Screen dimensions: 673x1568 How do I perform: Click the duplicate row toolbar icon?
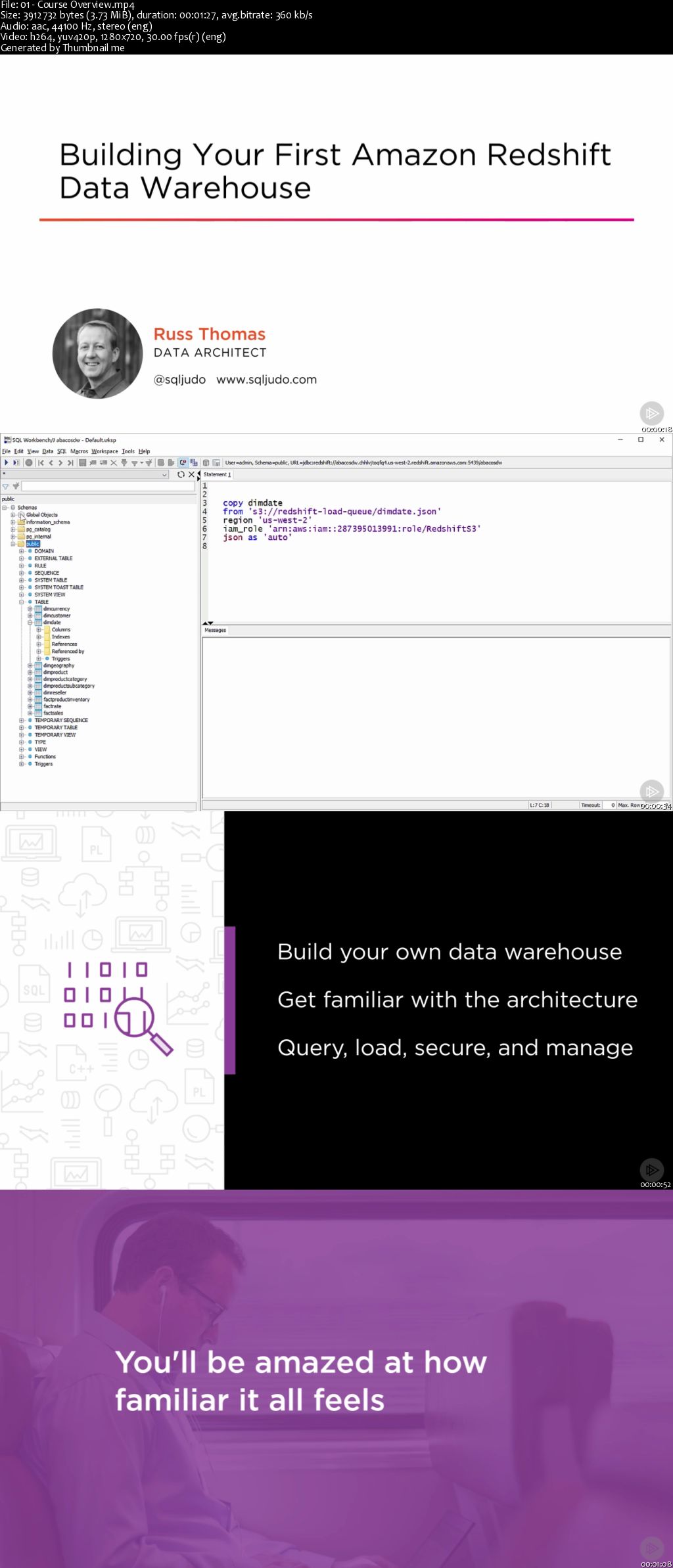[x=103, y=462]
